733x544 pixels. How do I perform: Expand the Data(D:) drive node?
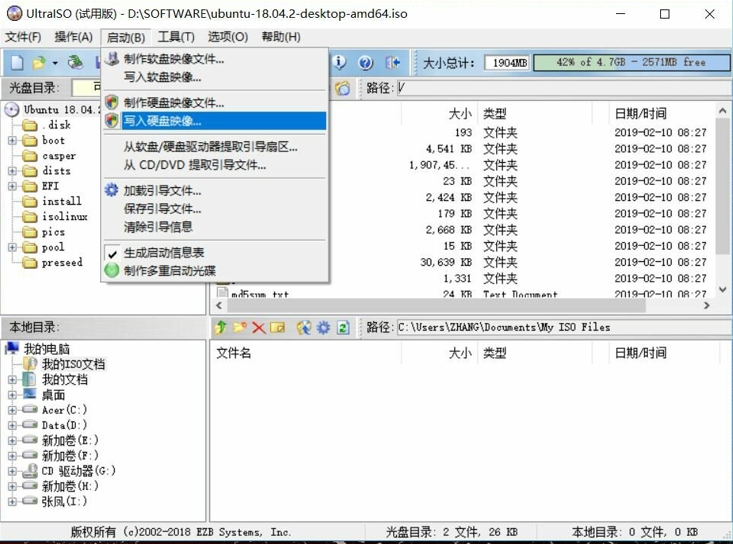coord(13,425)
